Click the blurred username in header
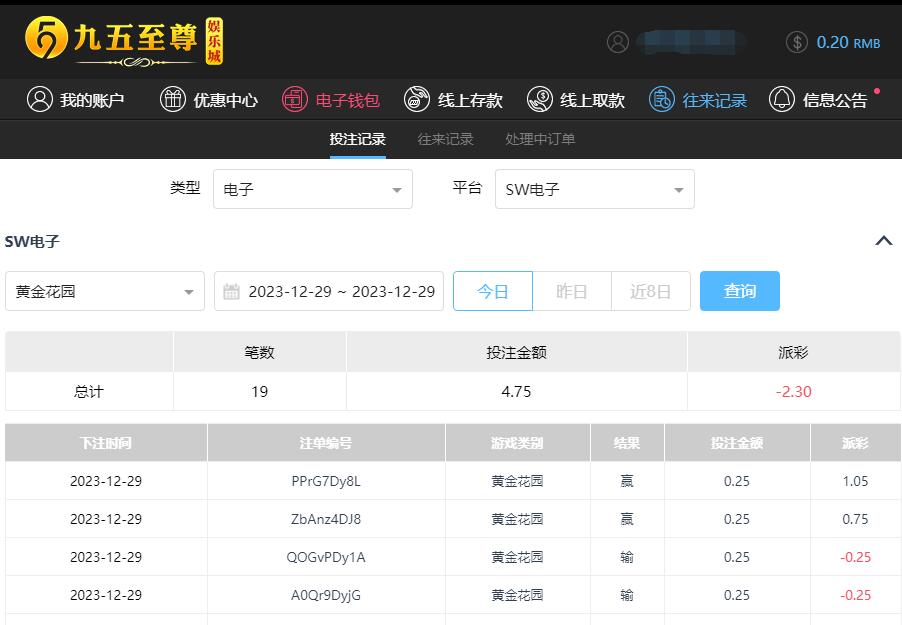902x625 pixels. (690, 42)
